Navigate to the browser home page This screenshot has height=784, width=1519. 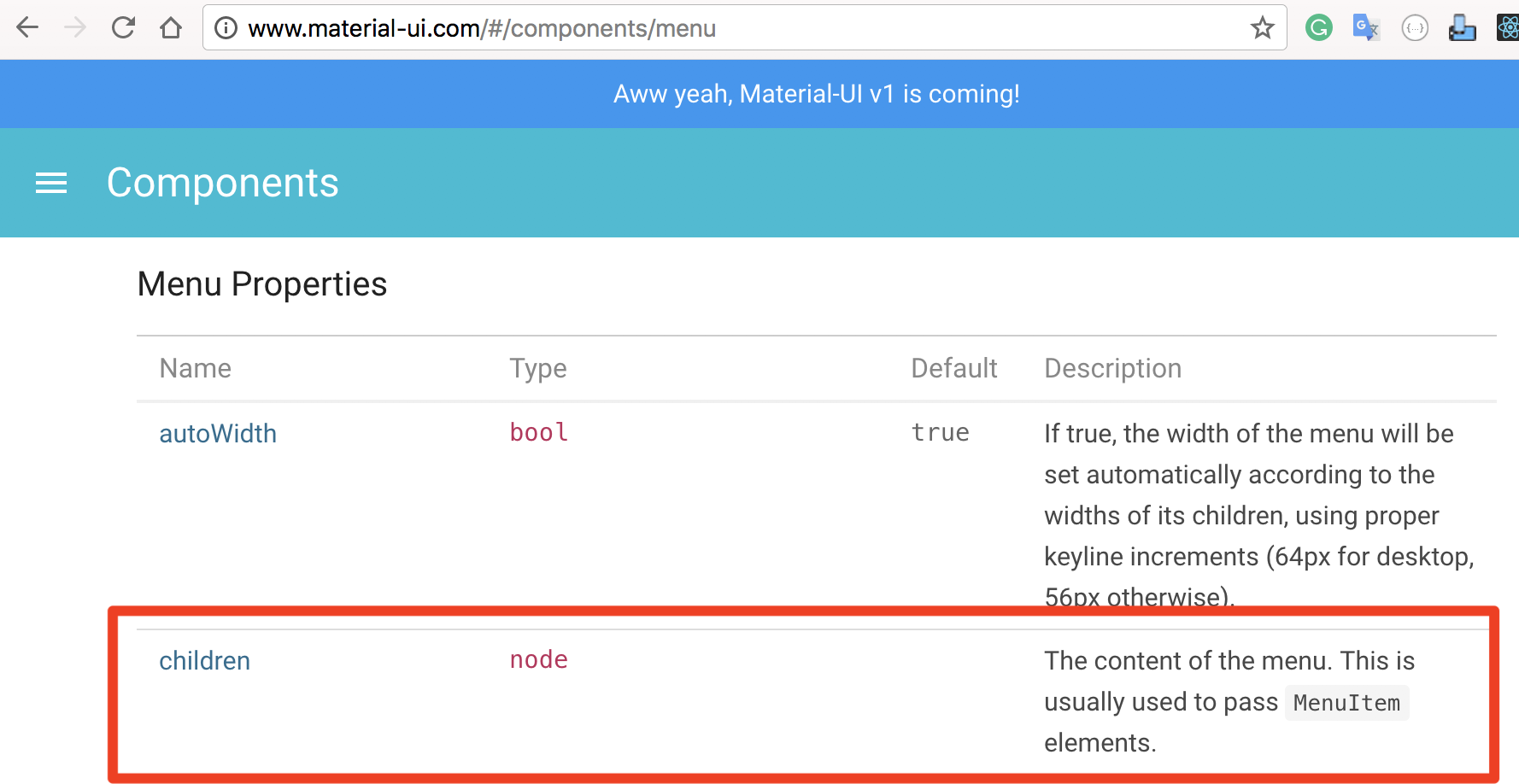(x=171, y=27)
